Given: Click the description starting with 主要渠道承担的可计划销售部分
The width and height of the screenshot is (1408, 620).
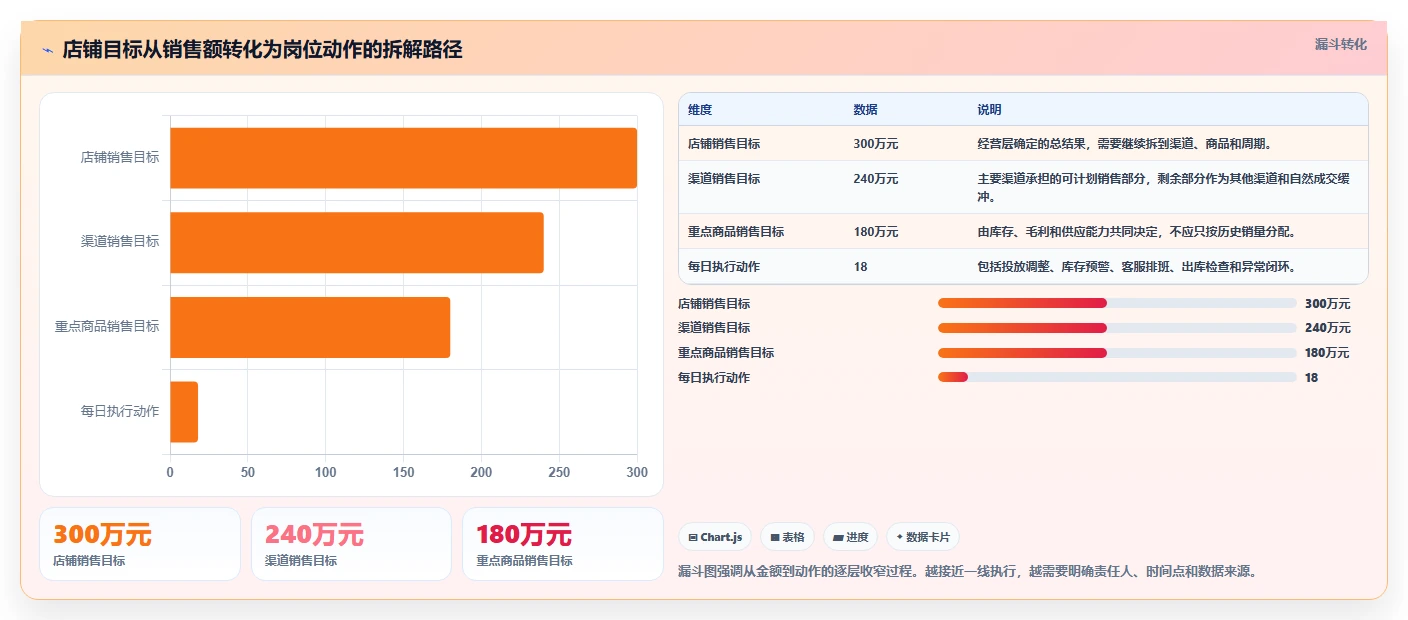Looking at the screenshot, I should click(x=1164, y=188).
